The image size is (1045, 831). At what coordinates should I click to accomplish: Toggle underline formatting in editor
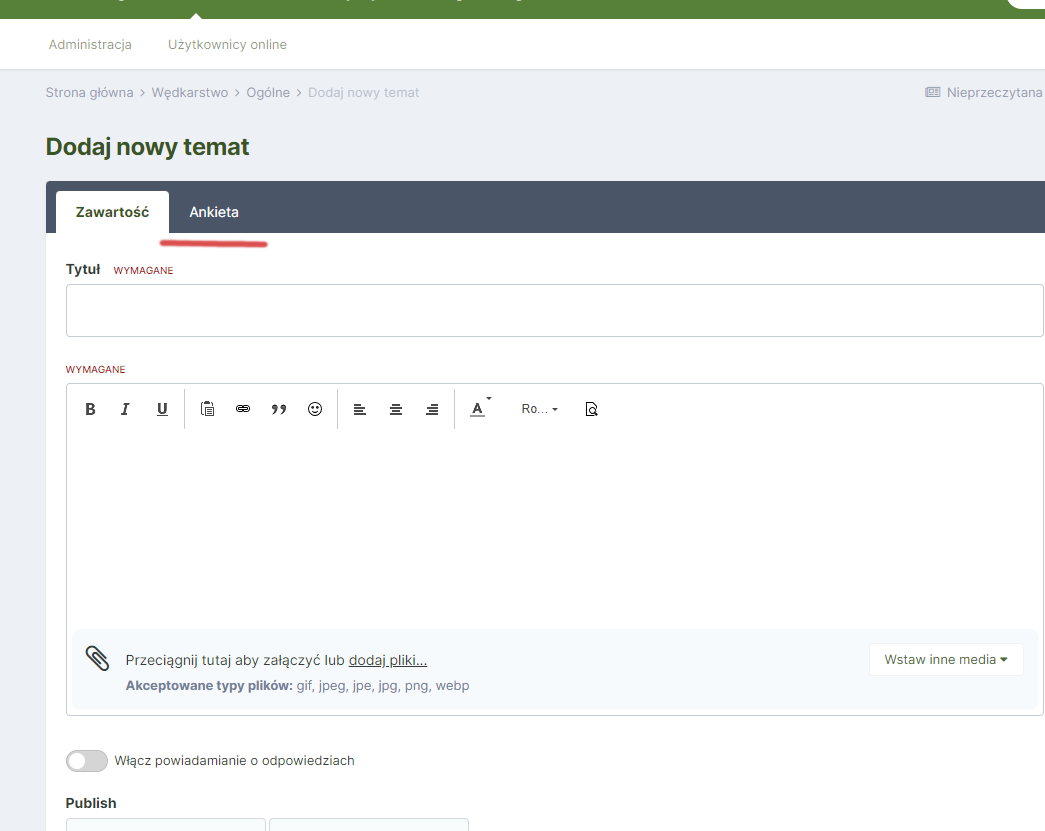pos(162,409)
